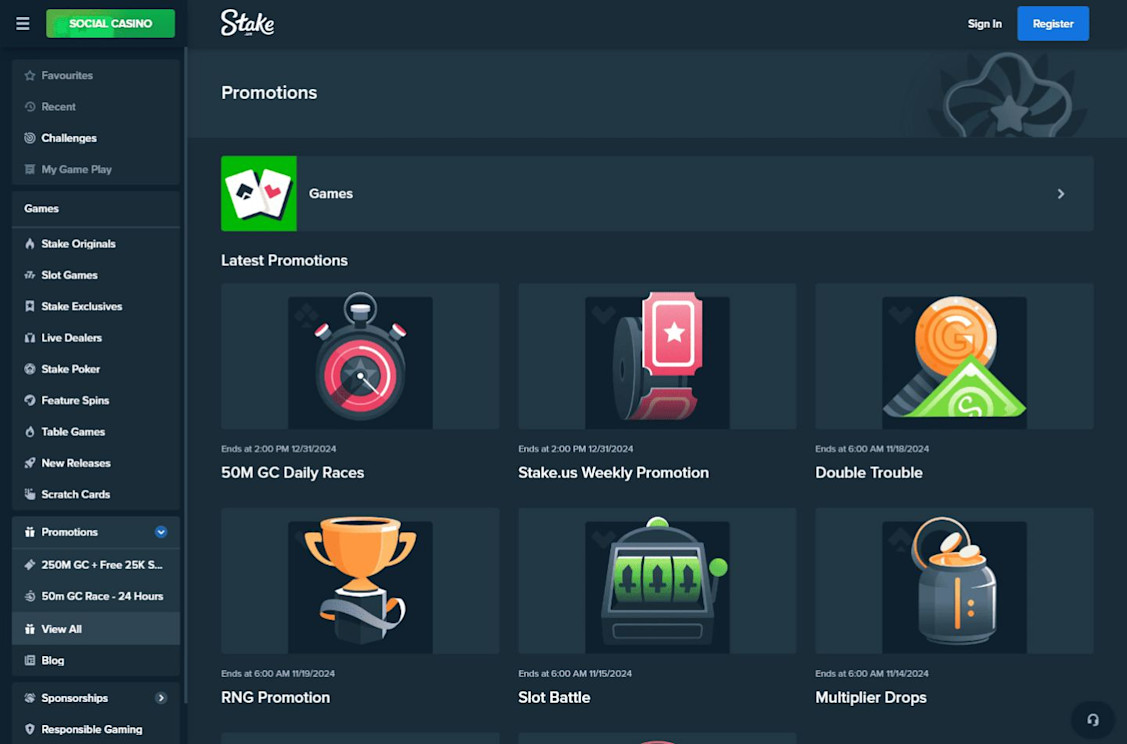Open the hamburger menu icon
The height and width of the screenshot is (744, 1127).
tap(23, 24)
